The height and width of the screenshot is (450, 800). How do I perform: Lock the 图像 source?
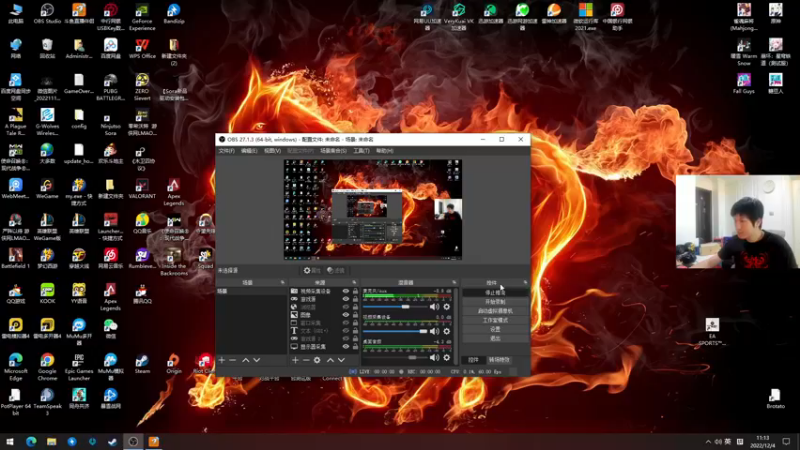(x=355, y=315)
